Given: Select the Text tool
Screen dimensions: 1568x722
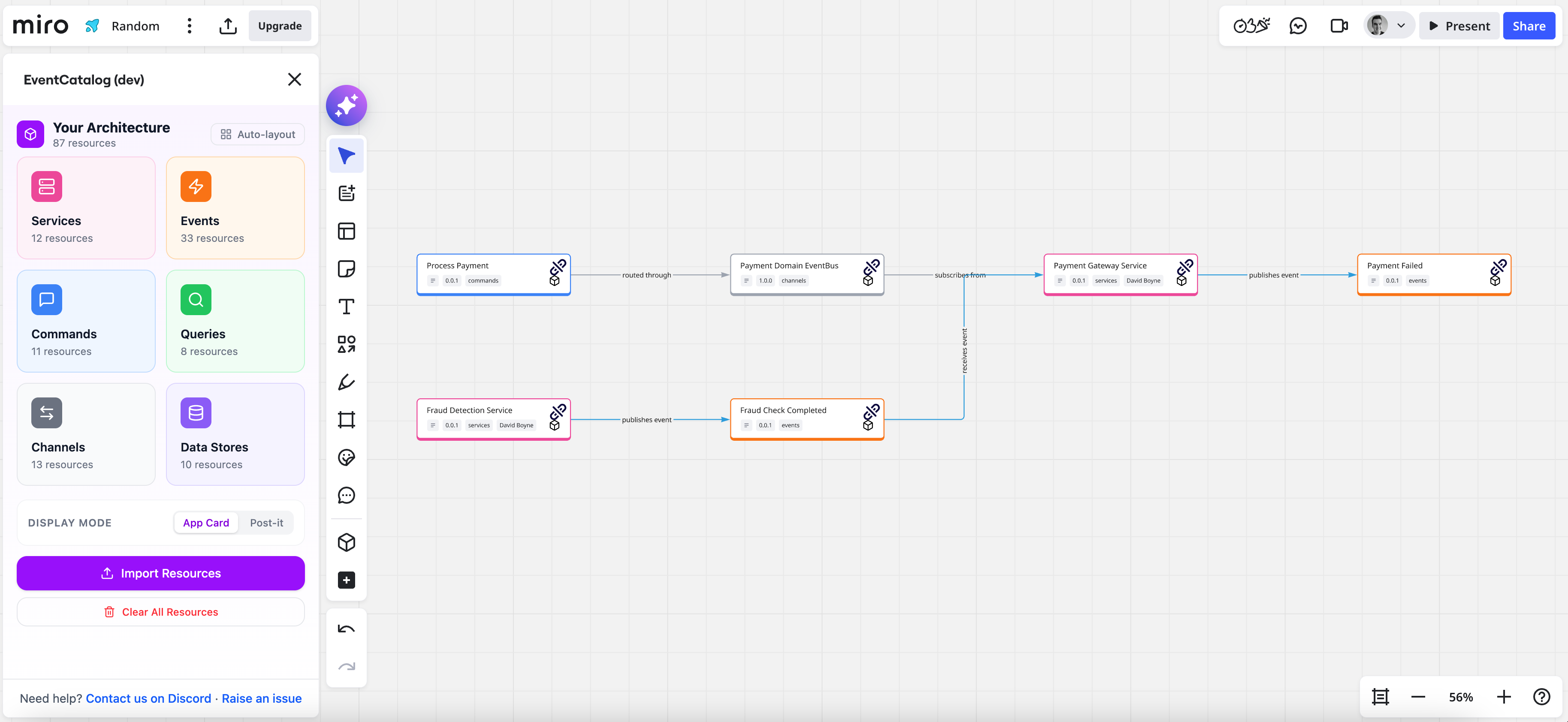Looking at the screenshot, I should tap(346, 307).
